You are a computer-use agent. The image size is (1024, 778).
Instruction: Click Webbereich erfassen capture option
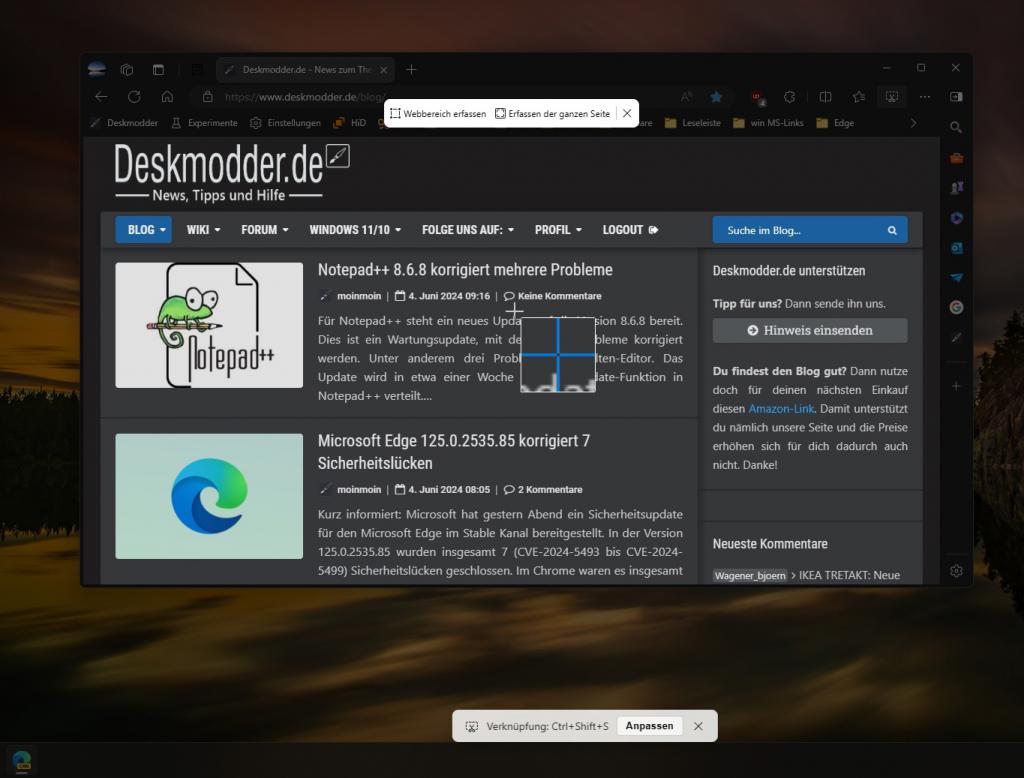438,114
